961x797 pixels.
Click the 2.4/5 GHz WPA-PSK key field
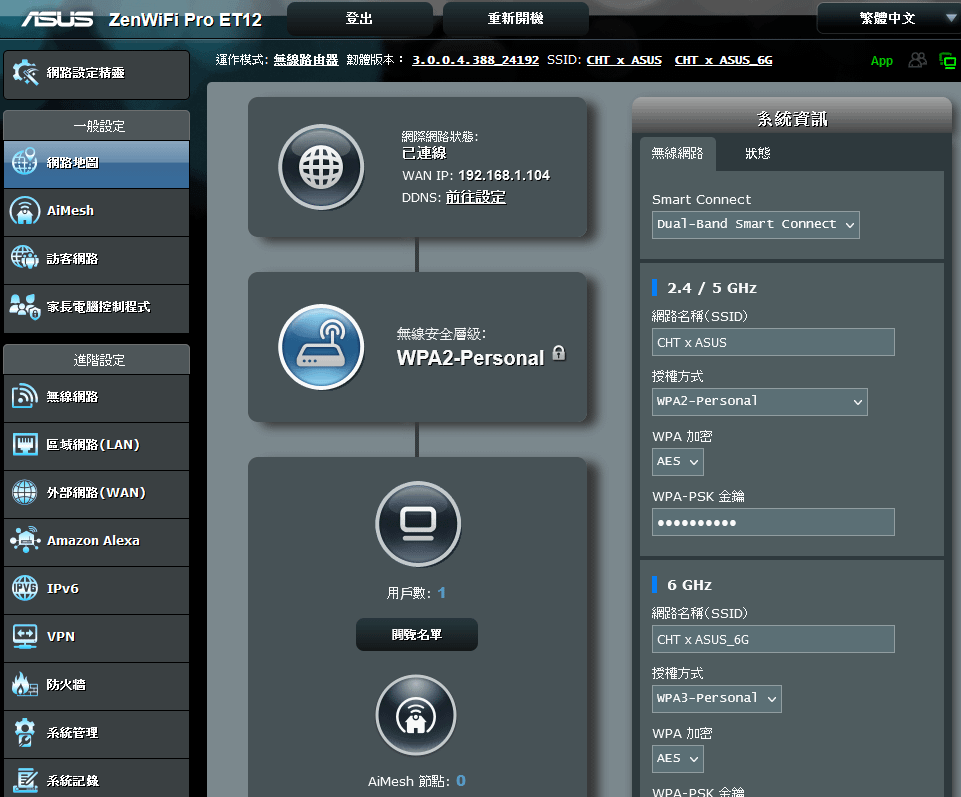coord(773,522)
